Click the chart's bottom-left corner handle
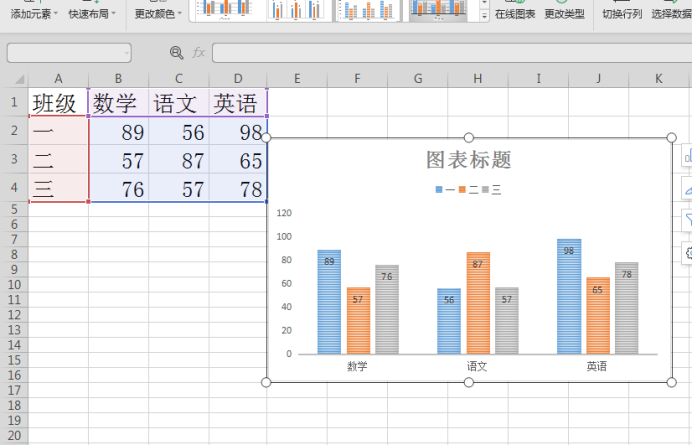This screenshot has height=445, width=692. (266, 382)
